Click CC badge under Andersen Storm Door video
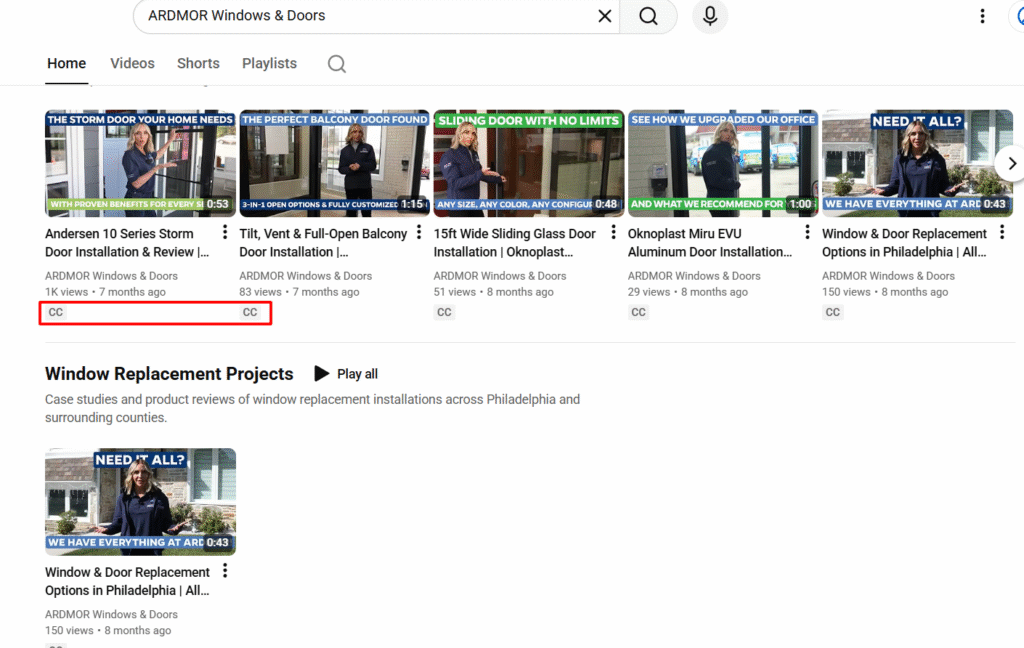 coord(56,312)
